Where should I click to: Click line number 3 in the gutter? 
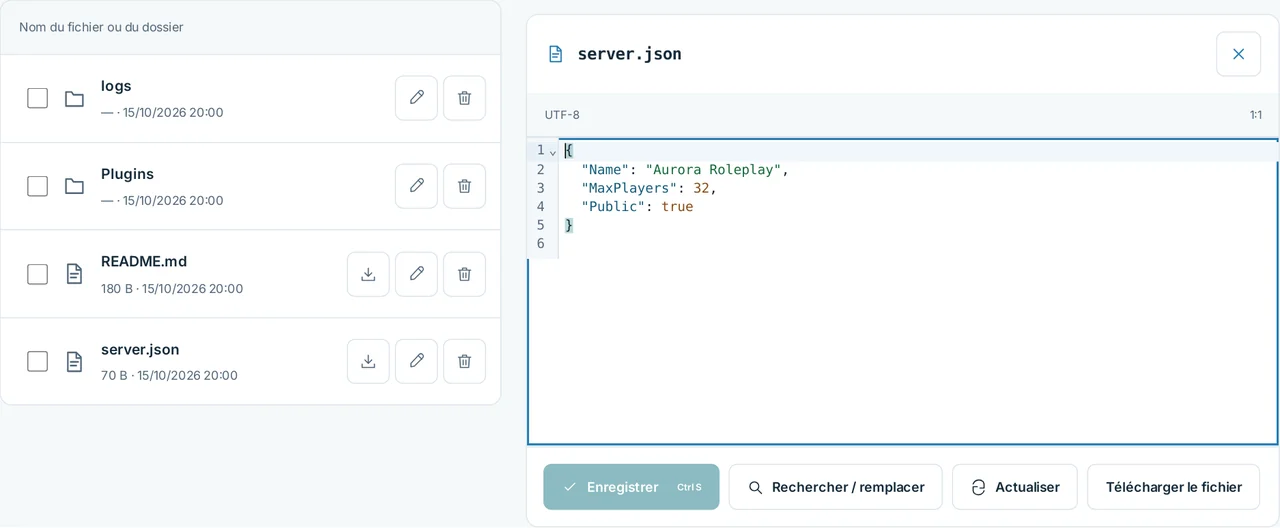click(x=540, y=188)
